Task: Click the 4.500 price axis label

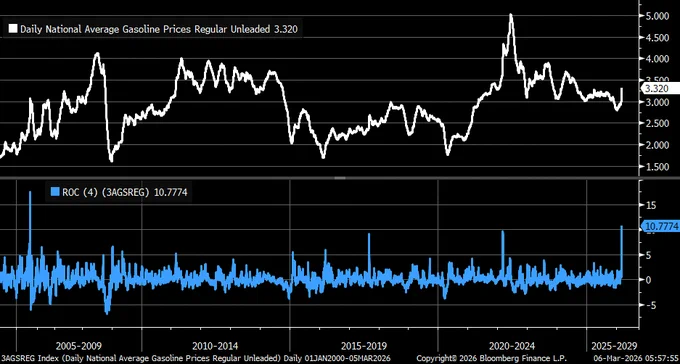Action: tap(657, 38)
